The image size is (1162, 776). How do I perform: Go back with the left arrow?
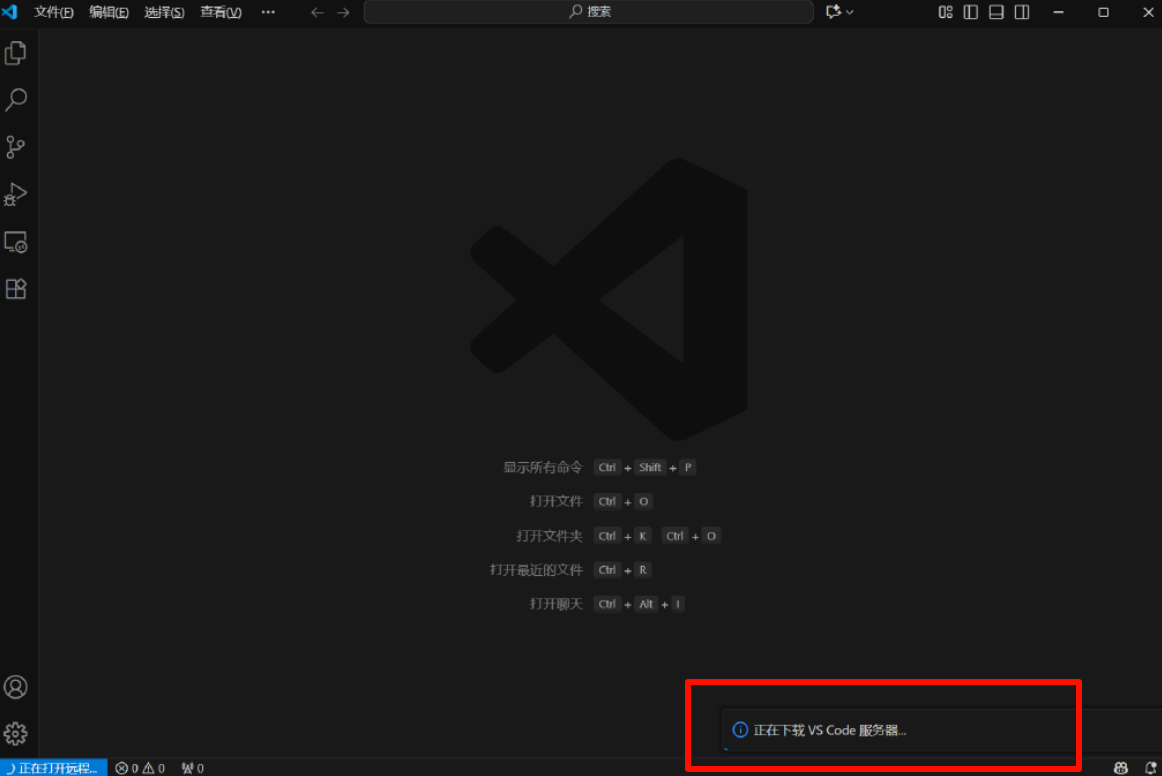317,13
